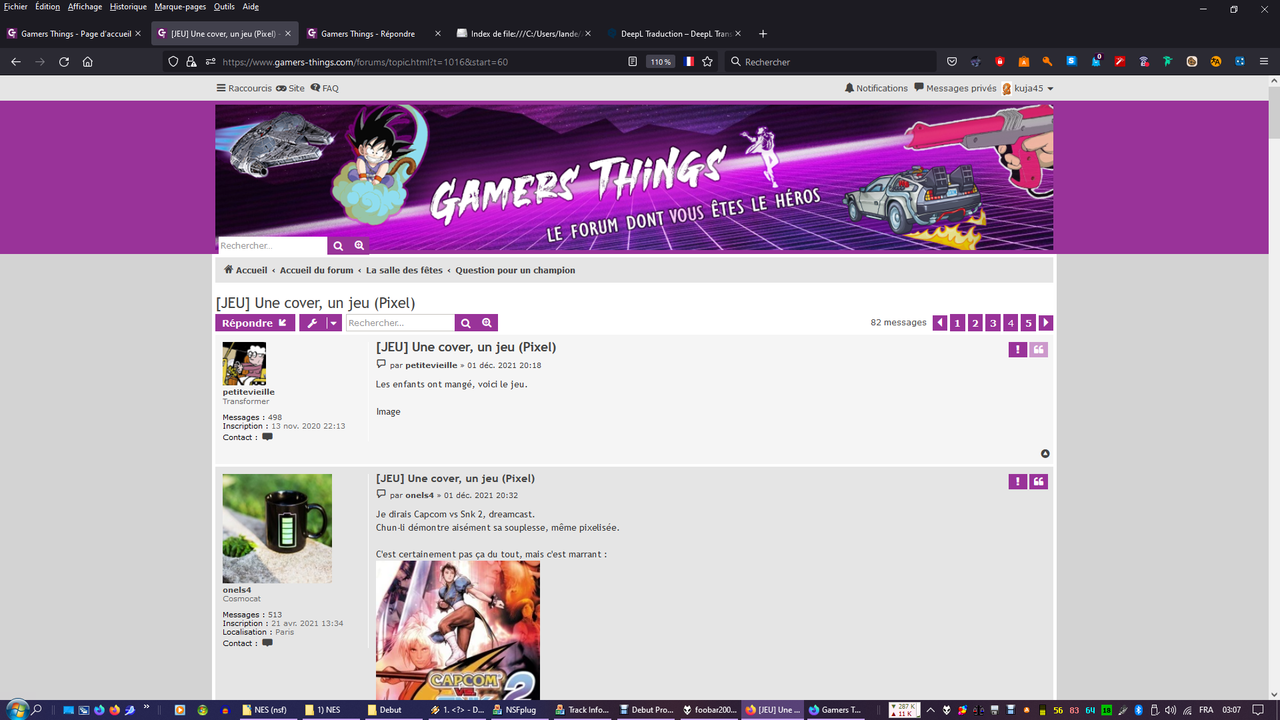Go to next page arrow in pagination
The height and width of the screenshot is (720, 1280).
click(x=1046, y=323)
